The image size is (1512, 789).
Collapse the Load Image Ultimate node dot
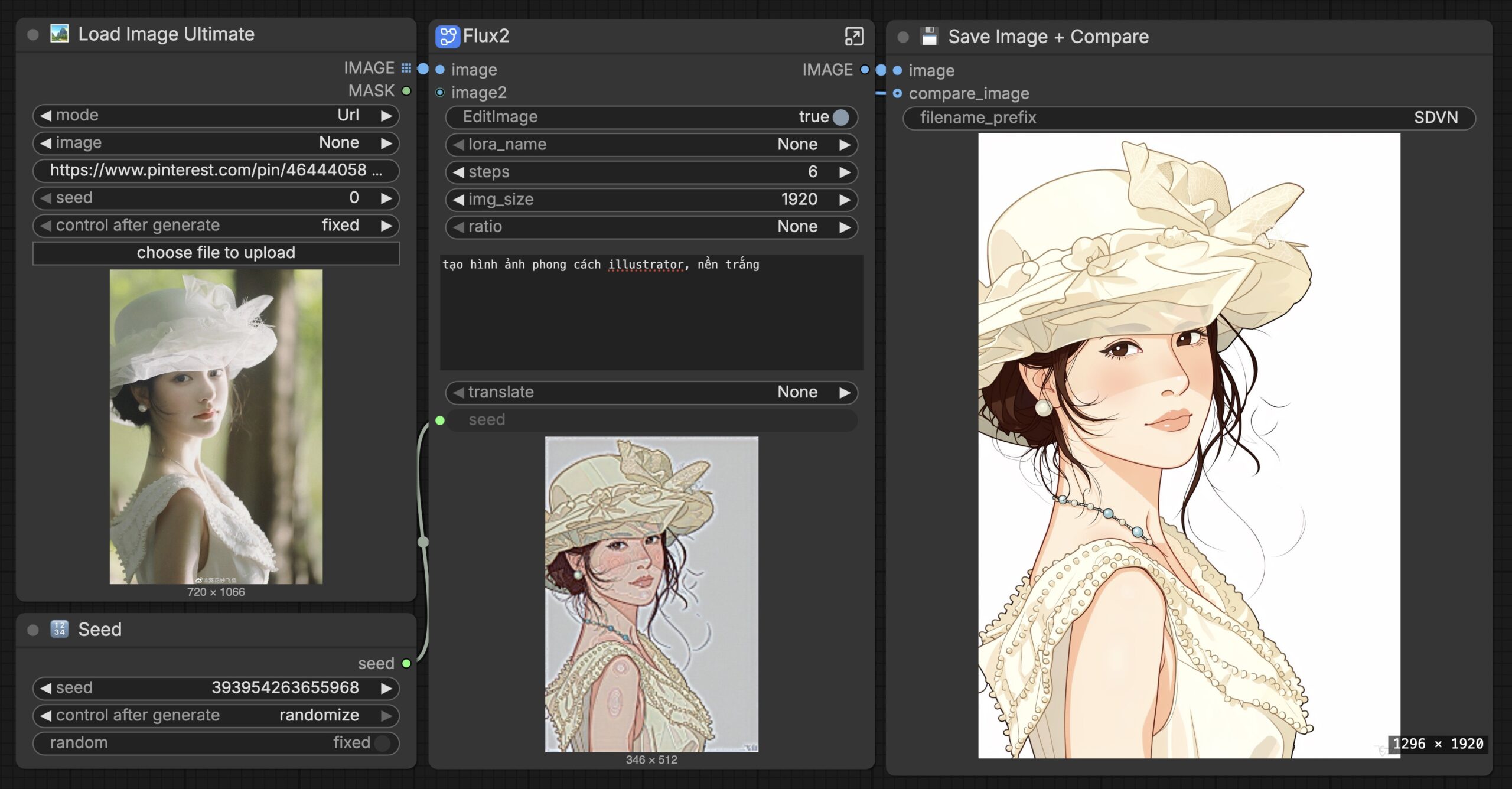click(x=33, y=35)
